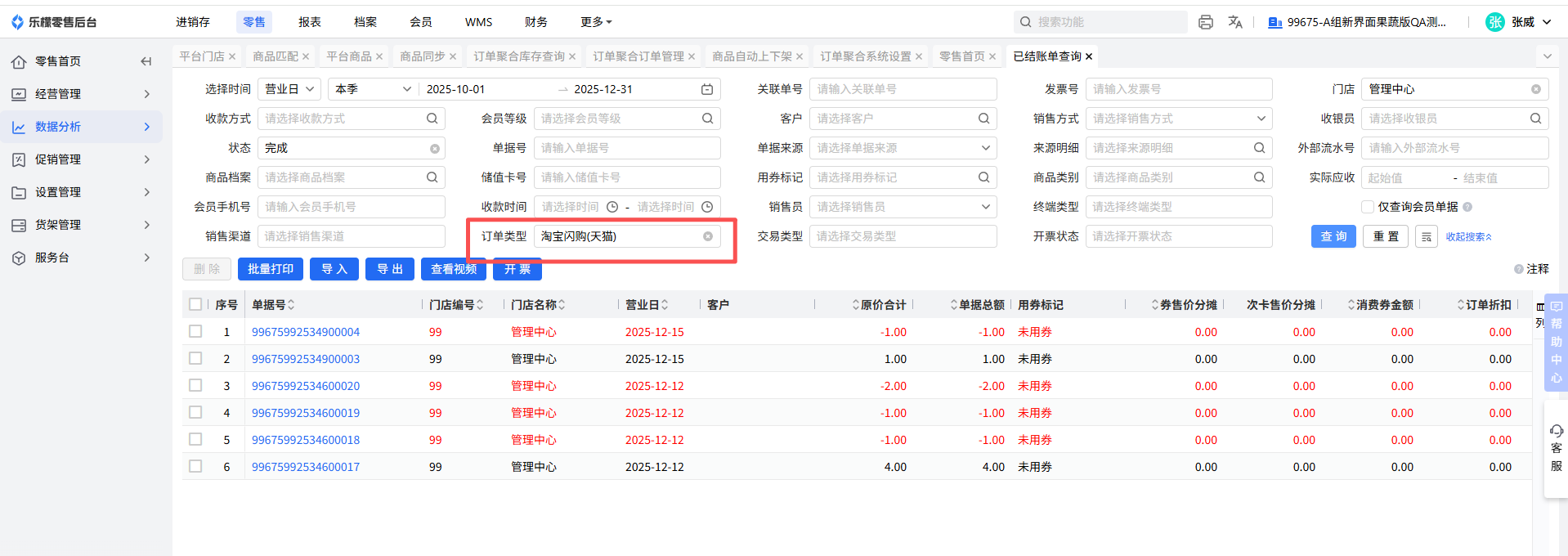Viewport: 1568px width, 556px height.
Task: Close the 零售首页 tab
Action: point(992,56)
